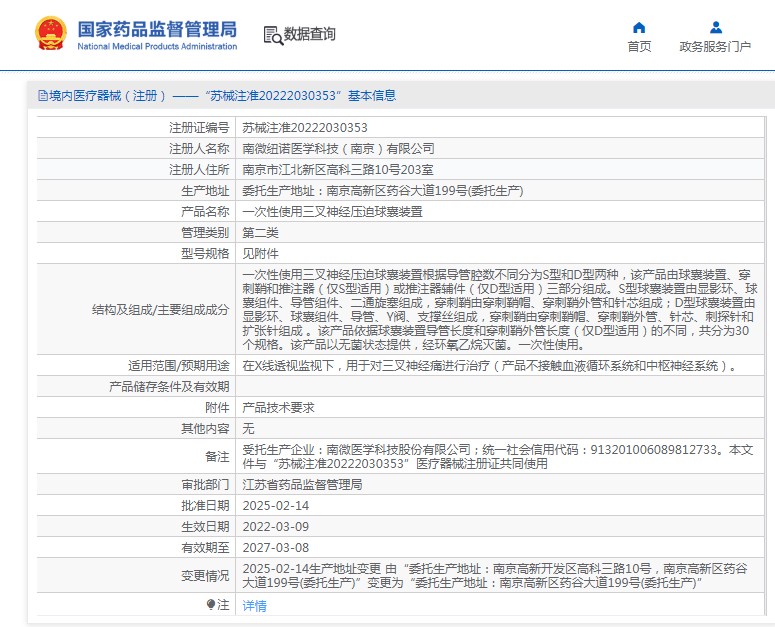Click the 型号规格 label
Image resolution: width=775 pixels, height=627 pixels.
(x=205, y=254)
